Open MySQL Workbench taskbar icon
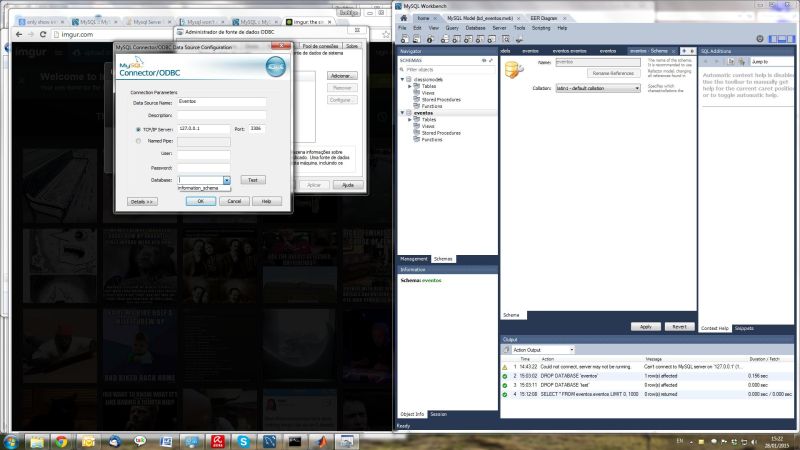800x450 pixels. point(269,441)
